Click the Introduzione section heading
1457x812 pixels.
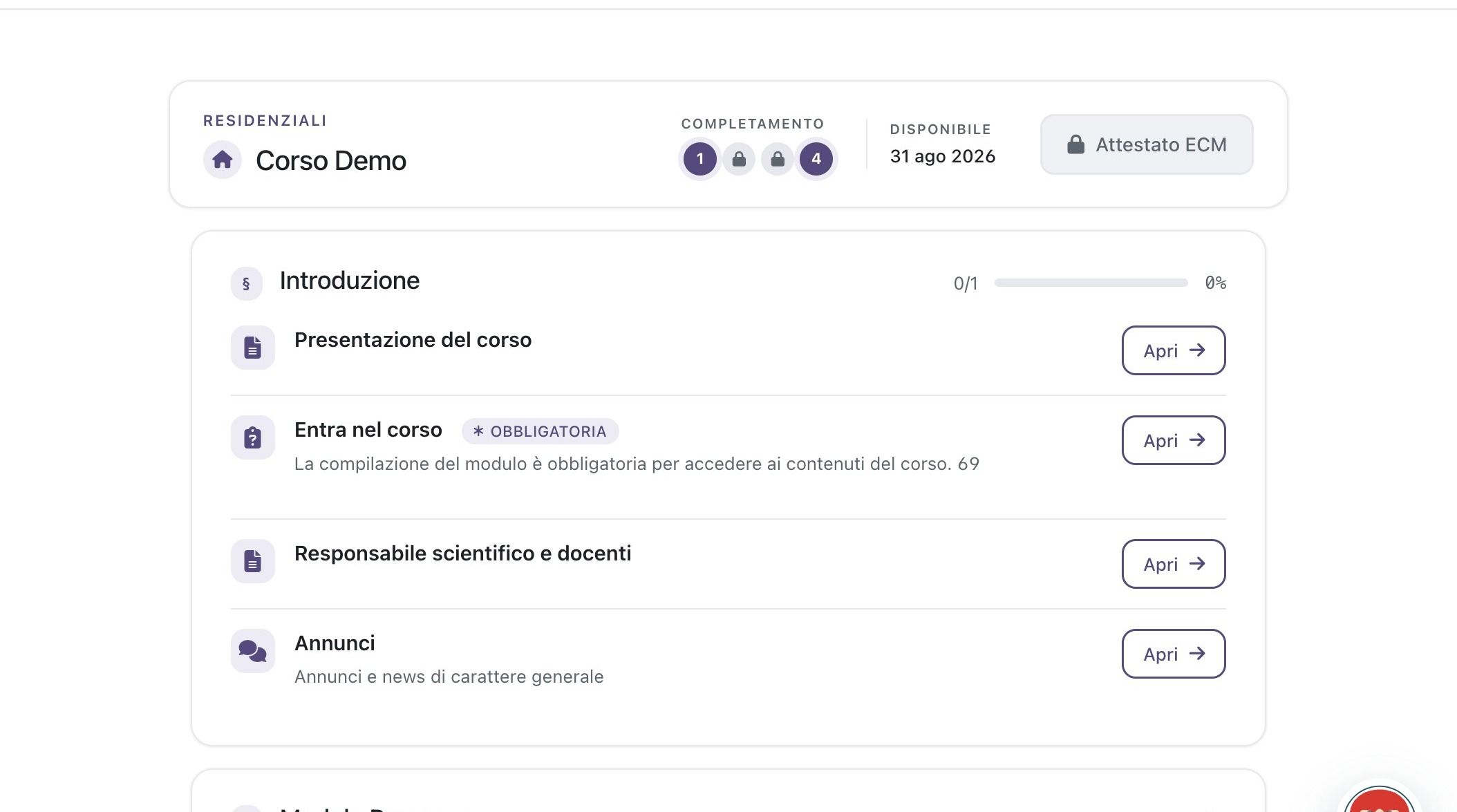pyautogui.click(x=349, y=281)
